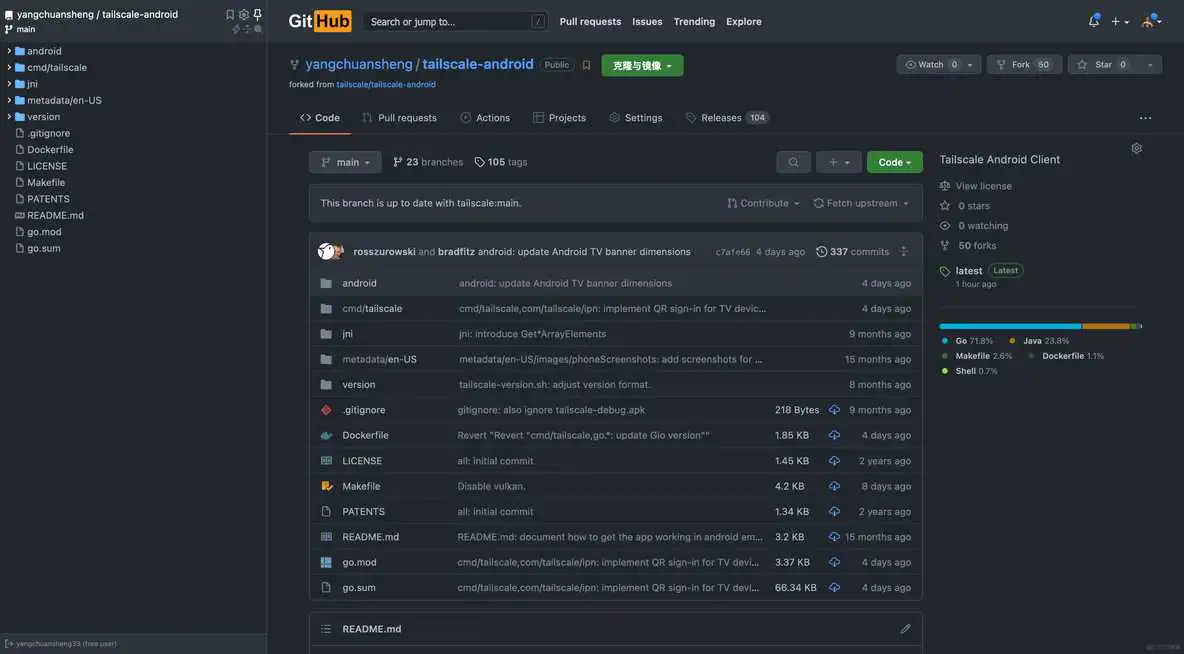Expand cmd/tailscale folder in sidebar tree
The height and width of the screenshot is (654, 1184).
click(9, 67)
